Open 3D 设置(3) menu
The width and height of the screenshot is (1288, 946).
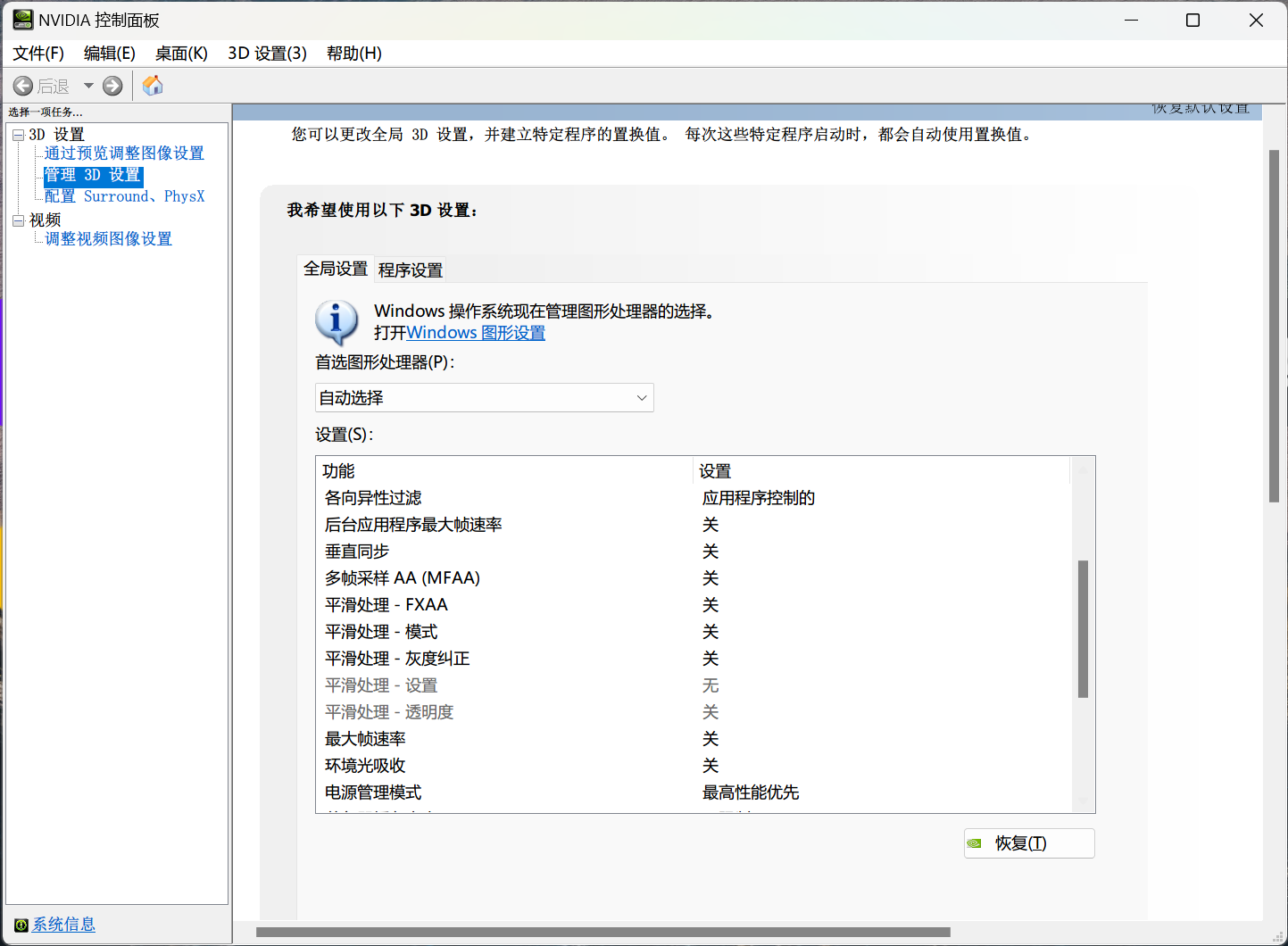point(267,54)
